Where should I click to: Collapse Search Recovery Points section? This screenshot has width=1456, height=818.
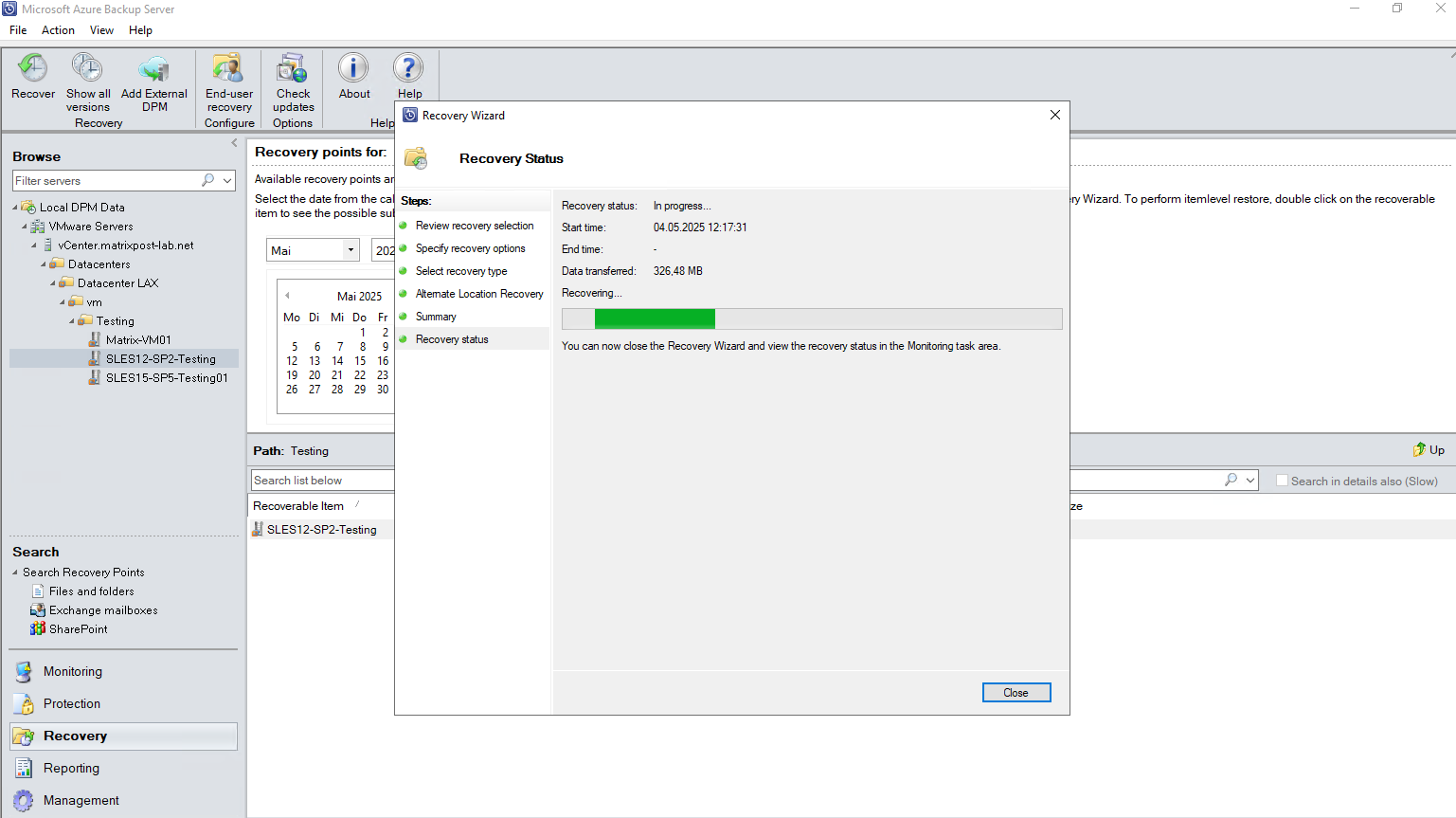click(x=15, y=573)
